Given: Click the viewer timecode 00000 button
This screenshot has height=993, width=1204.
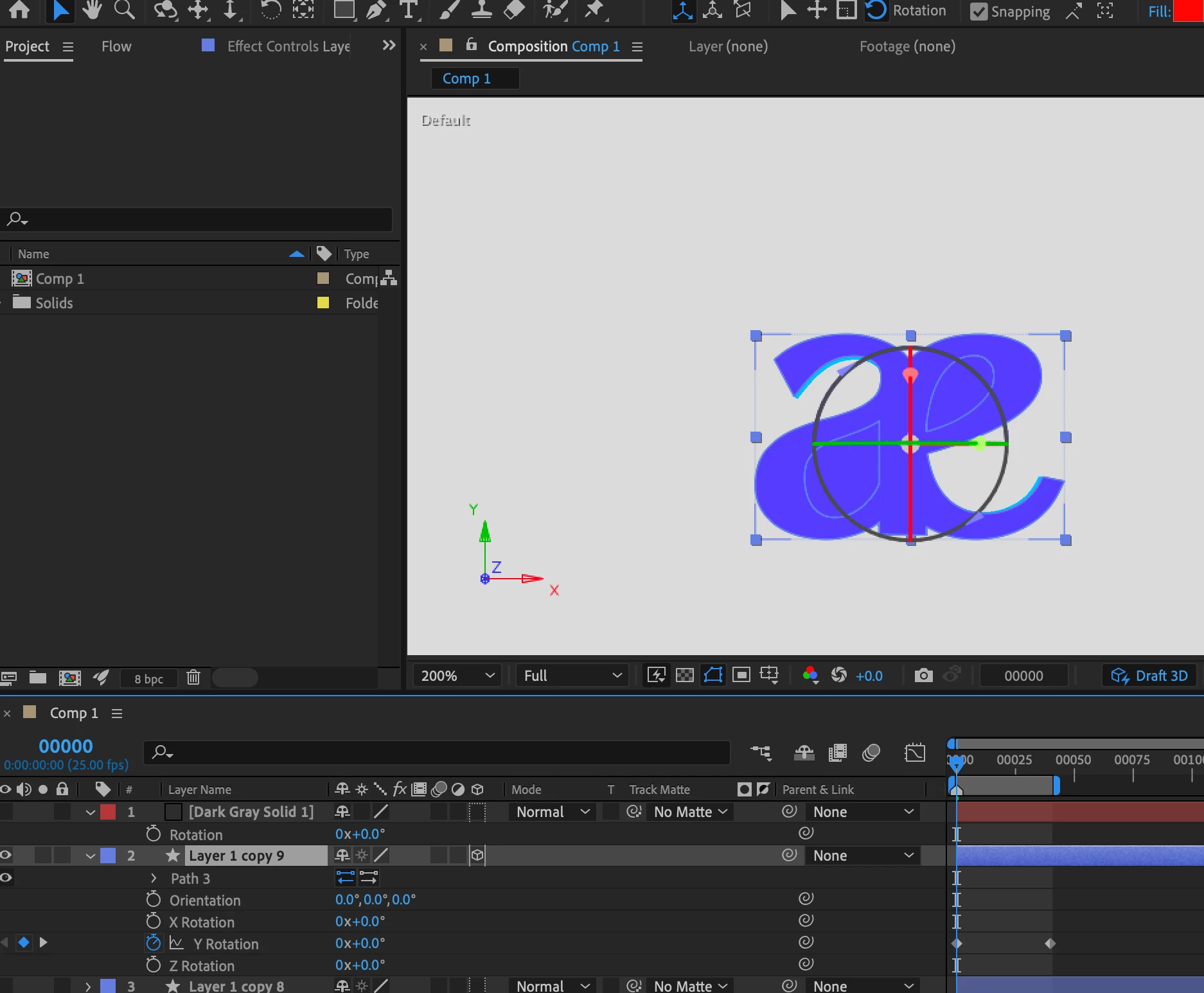Looking at the screenshot, I should [x=1023, y=676].
